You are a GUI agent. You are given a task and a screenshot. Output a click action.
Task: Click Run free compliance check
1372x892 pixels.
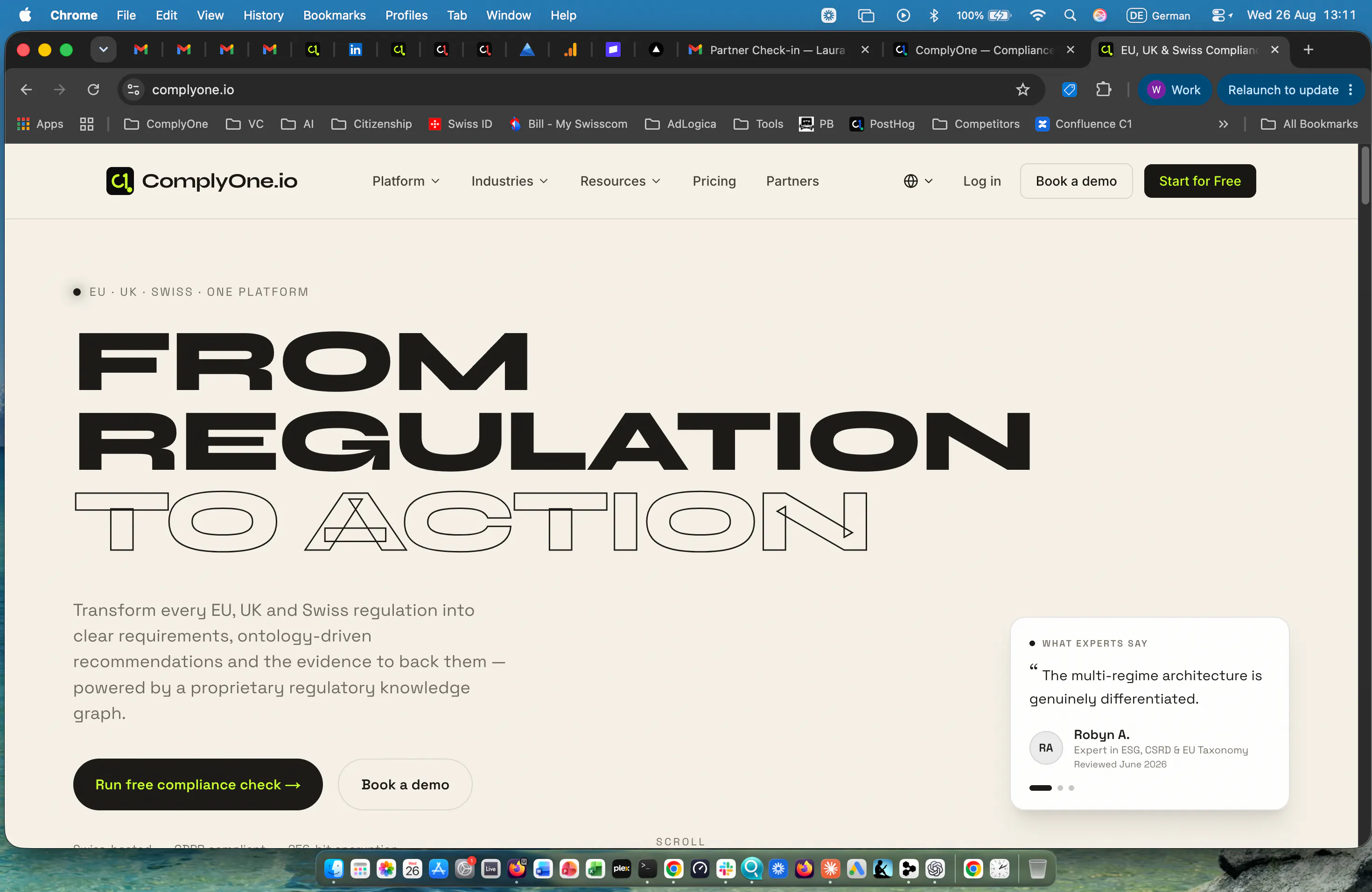[x=198, y=784]
